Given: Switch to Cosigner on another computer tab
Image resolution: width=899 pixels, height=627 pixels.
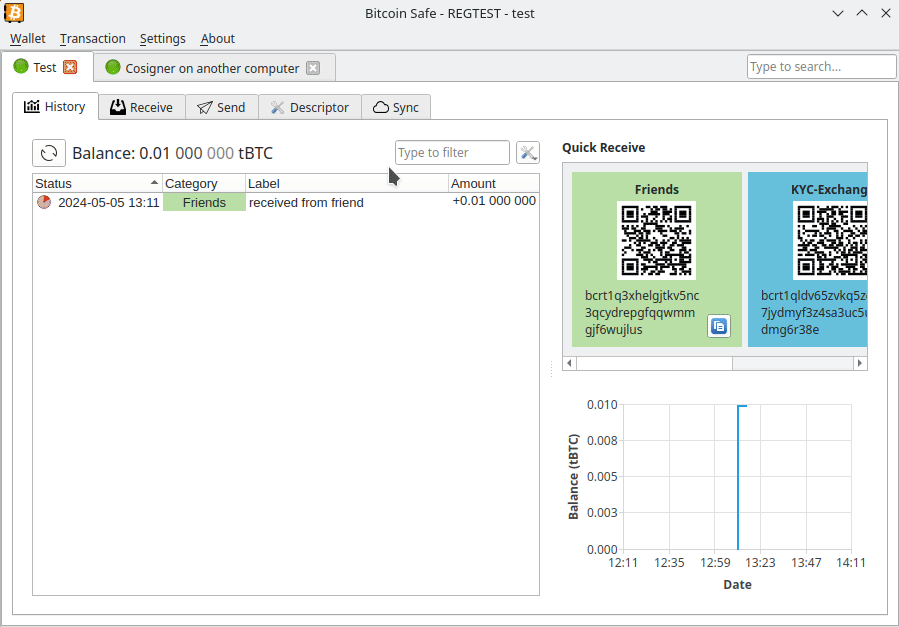Looking at the screenshot, I should point(212,68).
